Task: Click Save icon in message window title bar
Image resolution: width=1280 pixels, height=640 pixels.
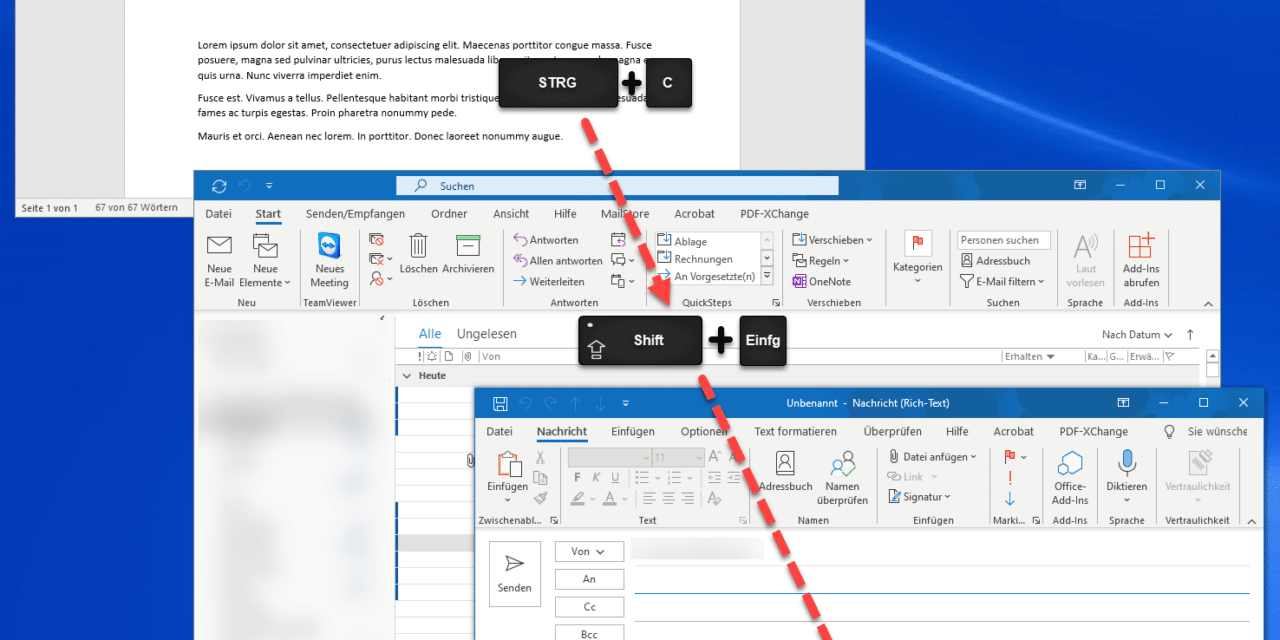Action: pos(501,403)
